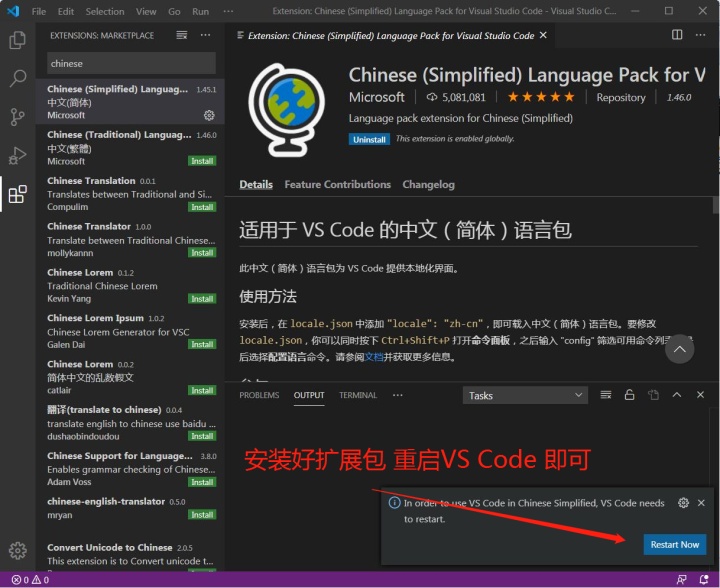Viewport: 720px width, 588px height.
Task: Open notification settings gear
Action: pos(683,503)
